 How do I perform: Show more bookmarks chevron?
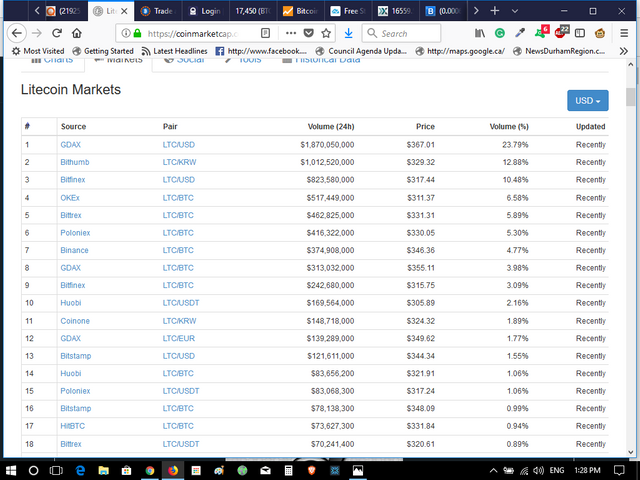[x=623, y=51]
